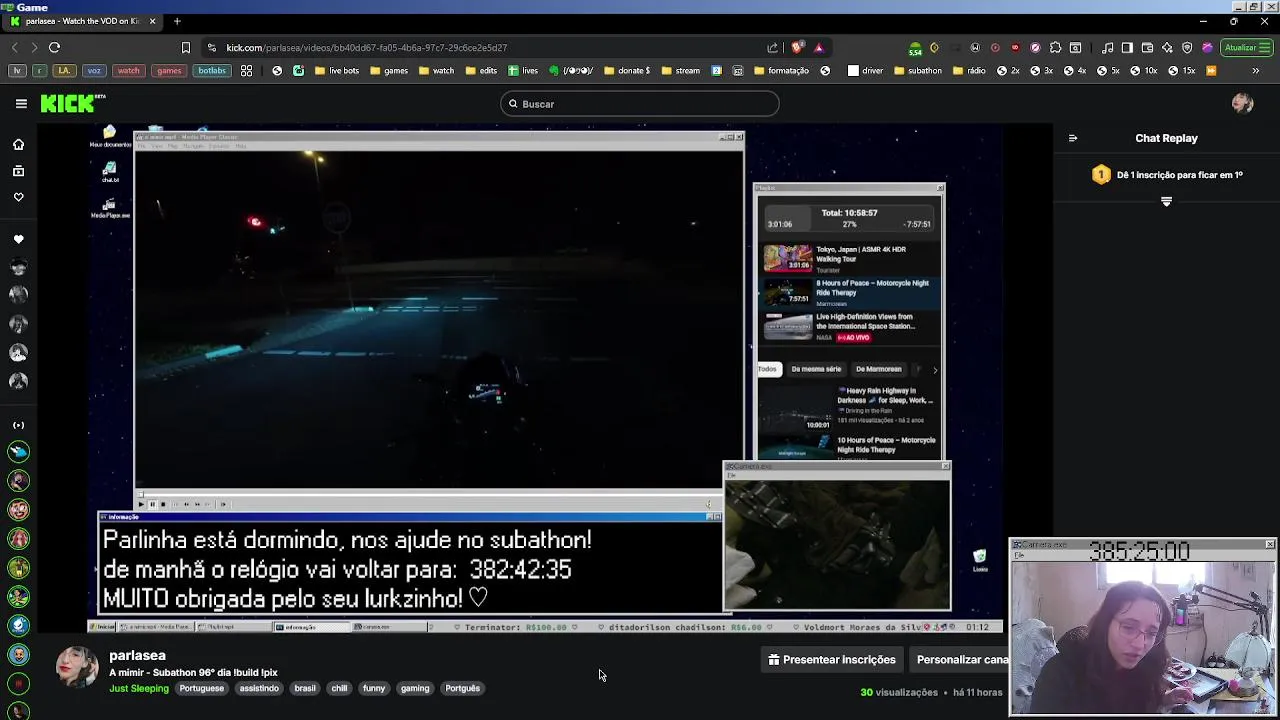
Task: Select the Portuguese tag
Action: coord(201,688)
